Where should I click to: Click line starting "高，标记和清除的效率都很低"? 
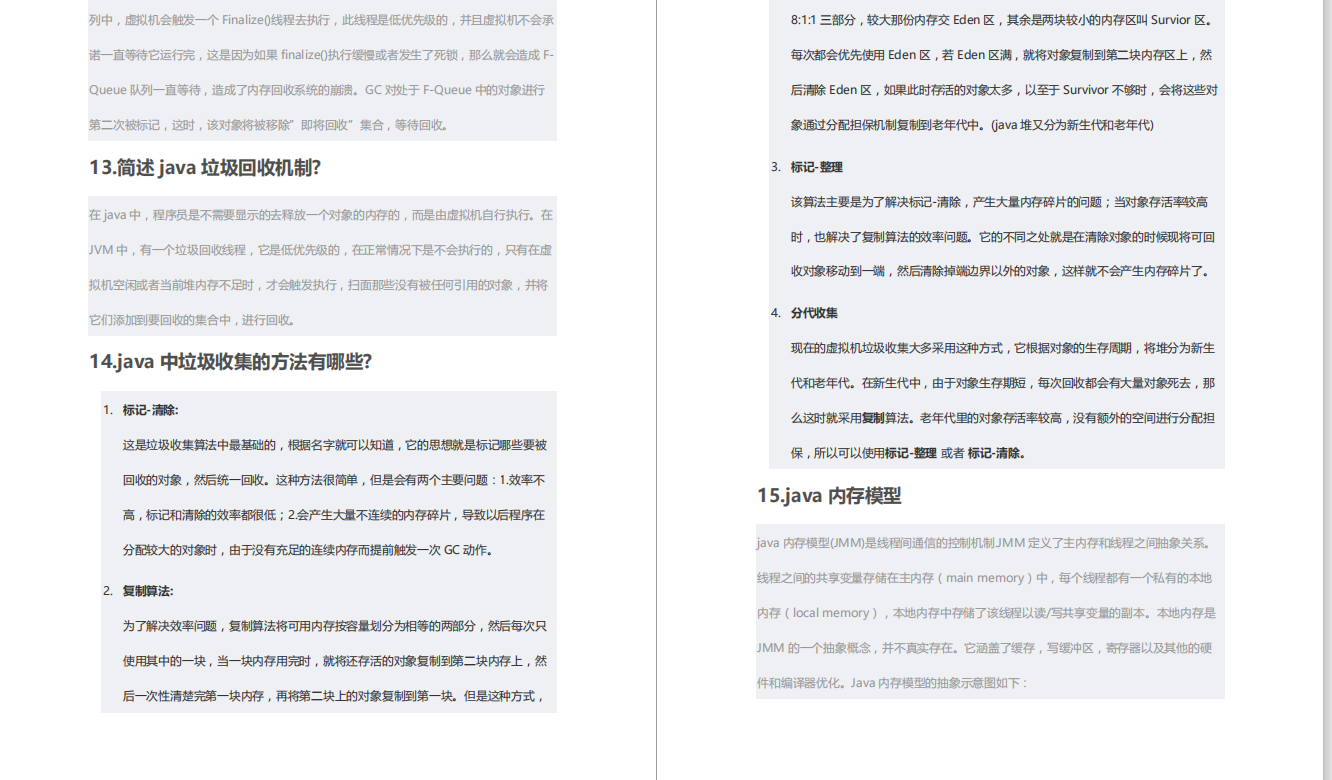tap(334, 515)
